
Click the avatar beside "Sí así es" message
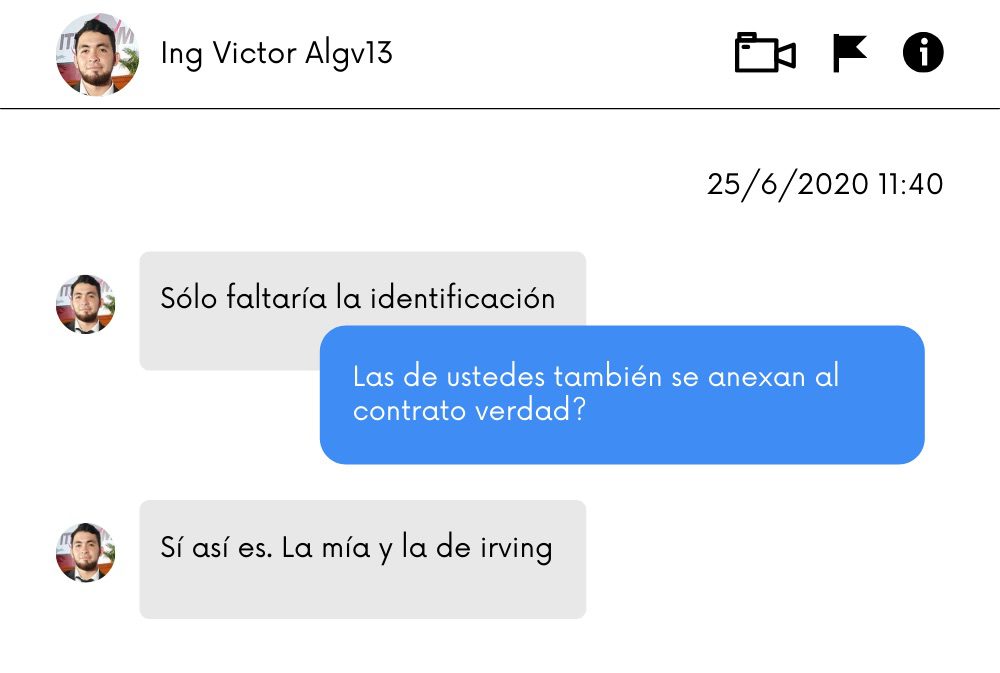(x=85, y=552)
